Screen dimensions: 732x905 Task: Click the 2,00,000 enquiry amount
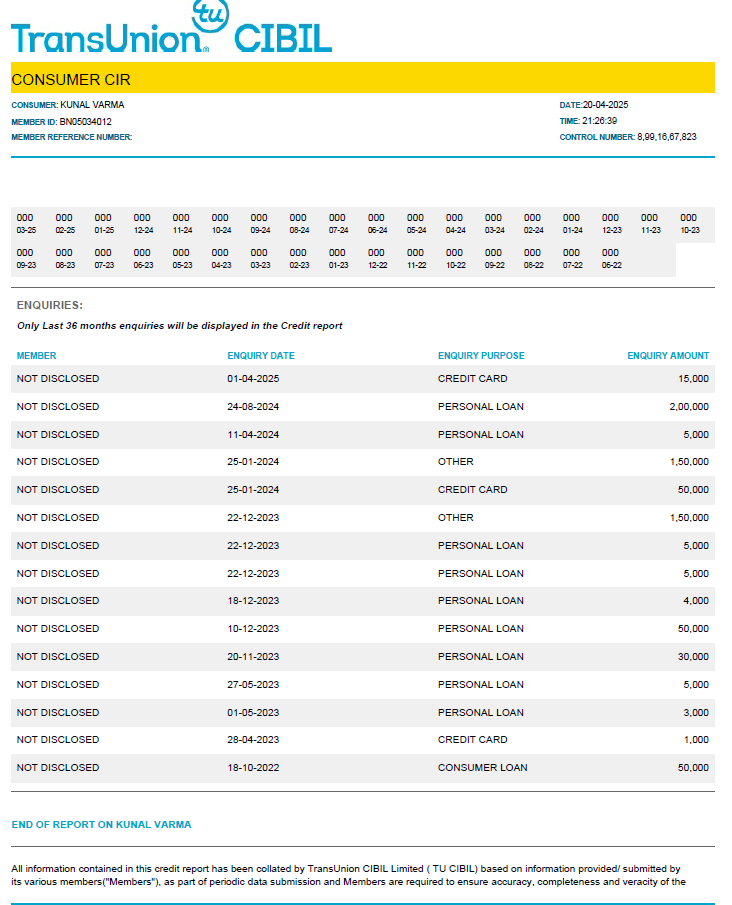(x=689, y=407)
